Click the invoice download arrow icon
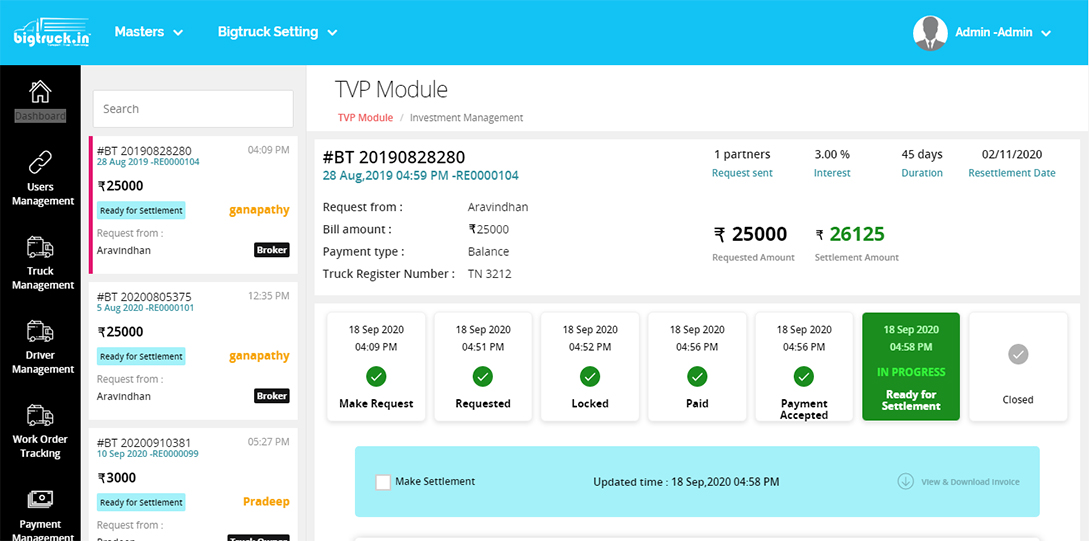The height and width of the screenshot is (541, 1089). [905, 481]
